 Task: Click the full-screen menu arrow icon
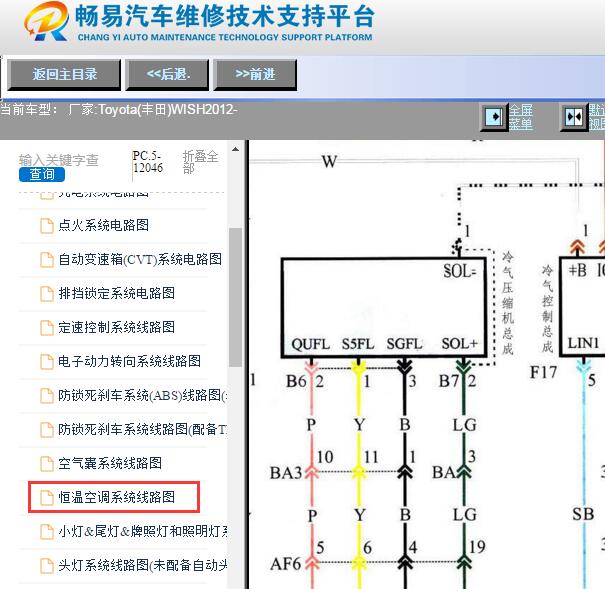coord(493,116)
